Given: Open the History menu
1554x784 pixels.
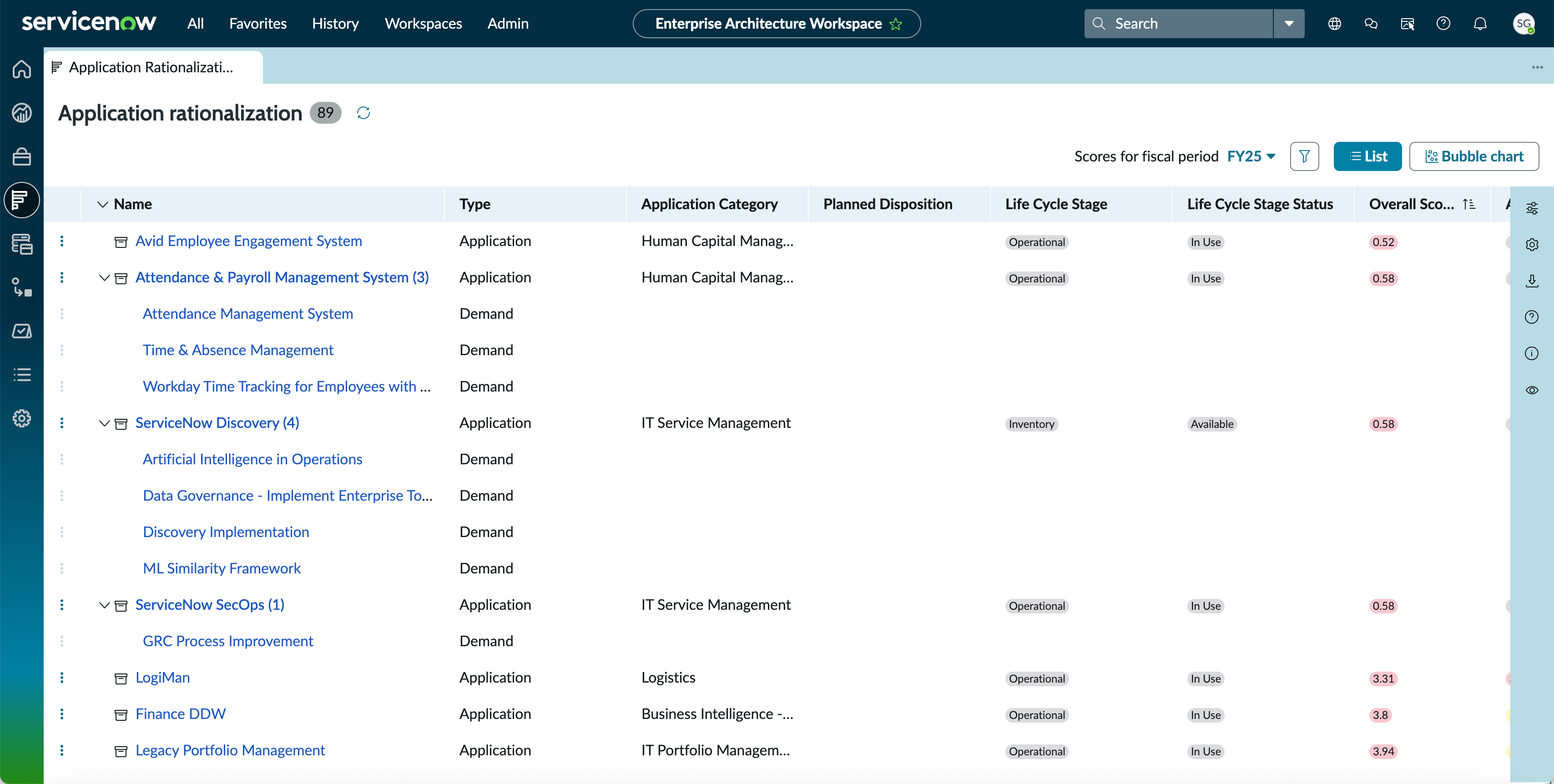Looking at the screenshot, I should (335, 24).
